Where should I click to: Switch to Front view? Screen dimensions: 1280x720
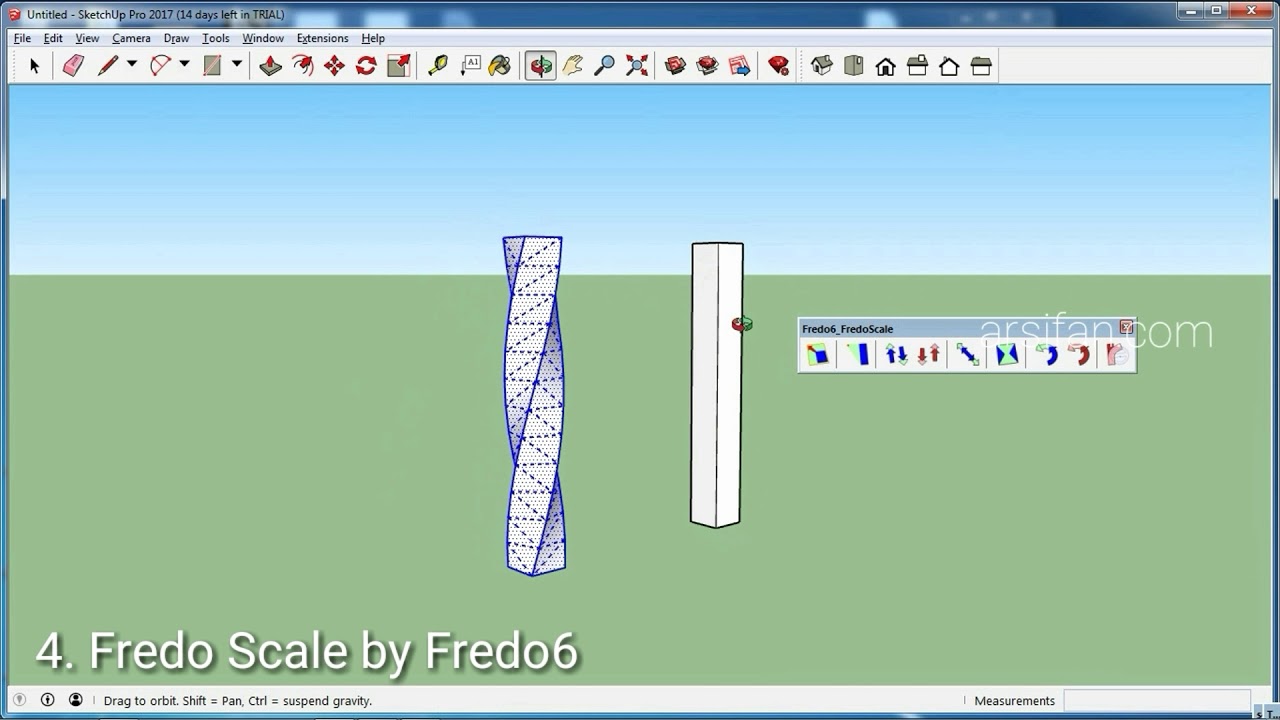tap(885, 66)
